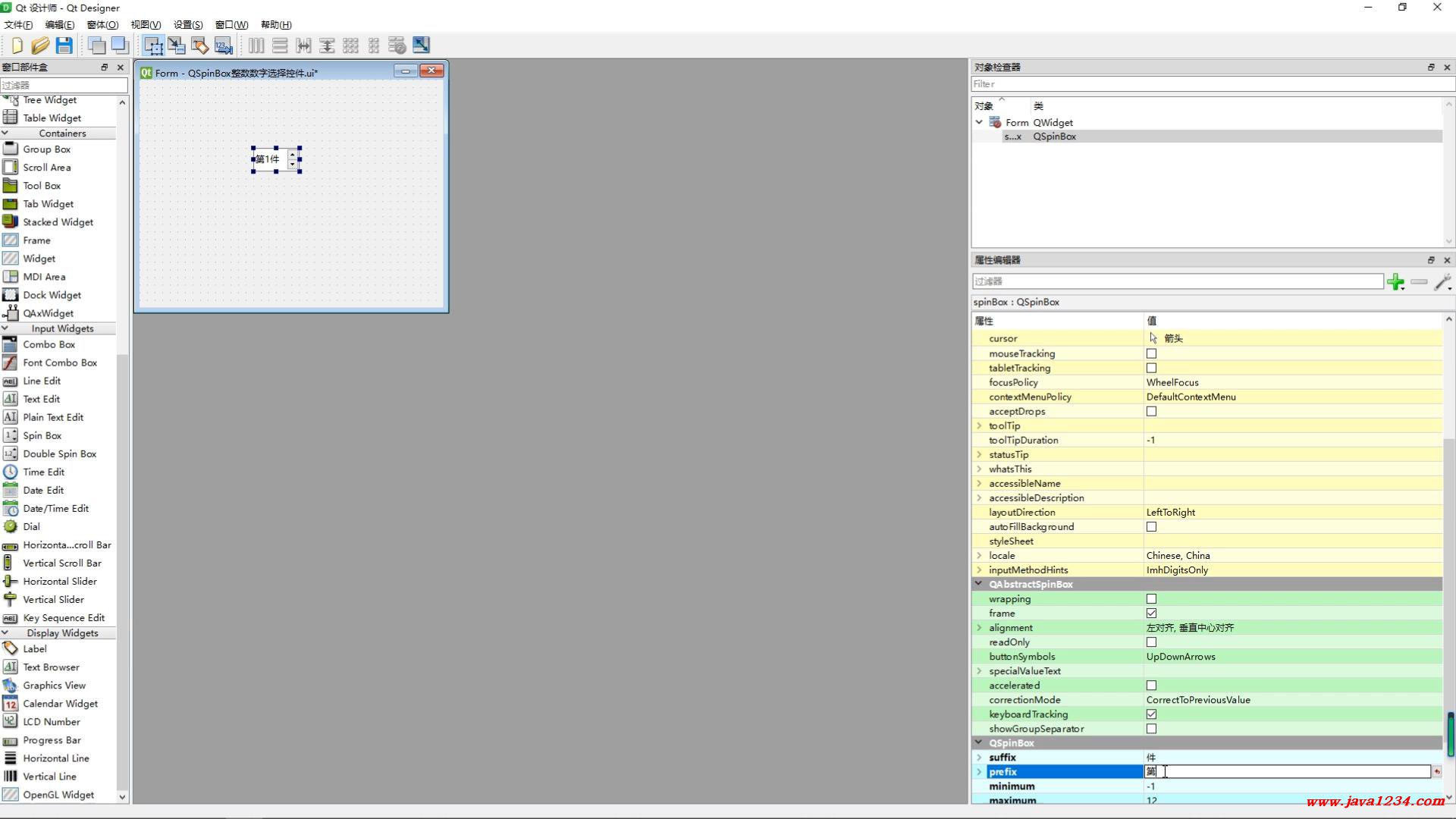Collapse the Containers category
1456x819 pixels.
5,133
